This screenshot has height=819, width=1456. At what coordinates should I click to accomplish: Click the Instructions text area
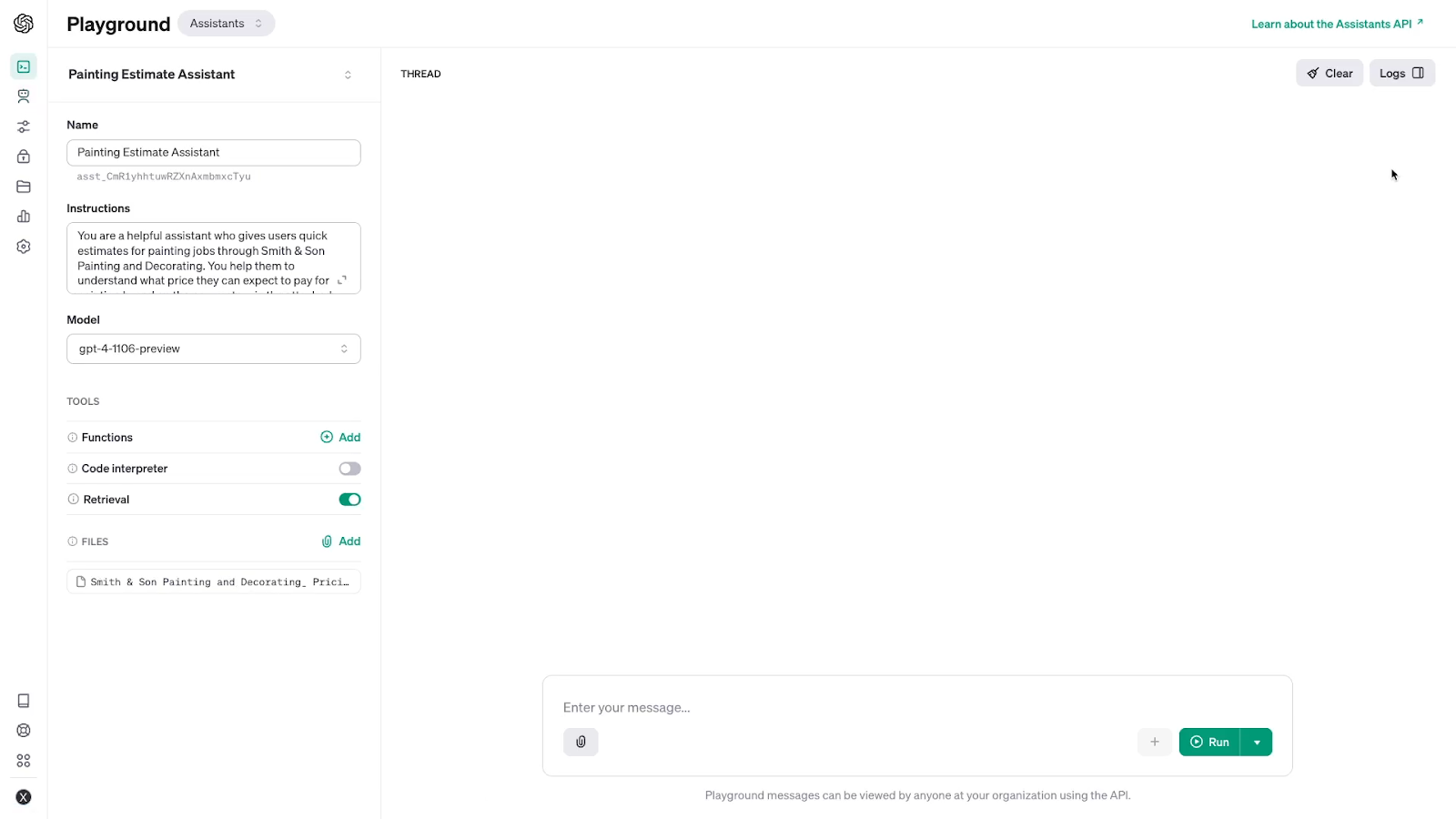214,258
